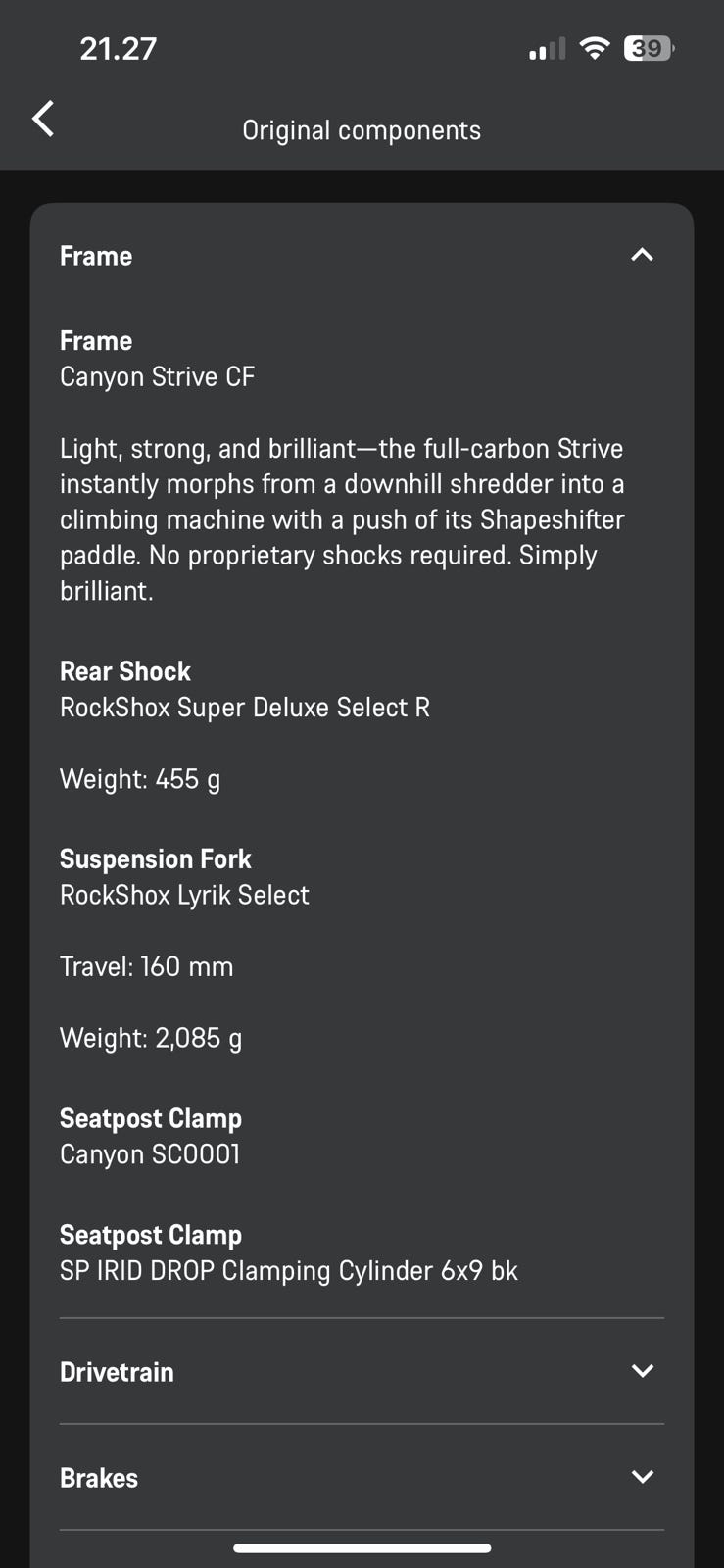Tap the SP IRID DROP Clamping Cylinder entry
Image resolution: width=724 pixels, height=1568 pixels.
click(x=289, y=1271)
